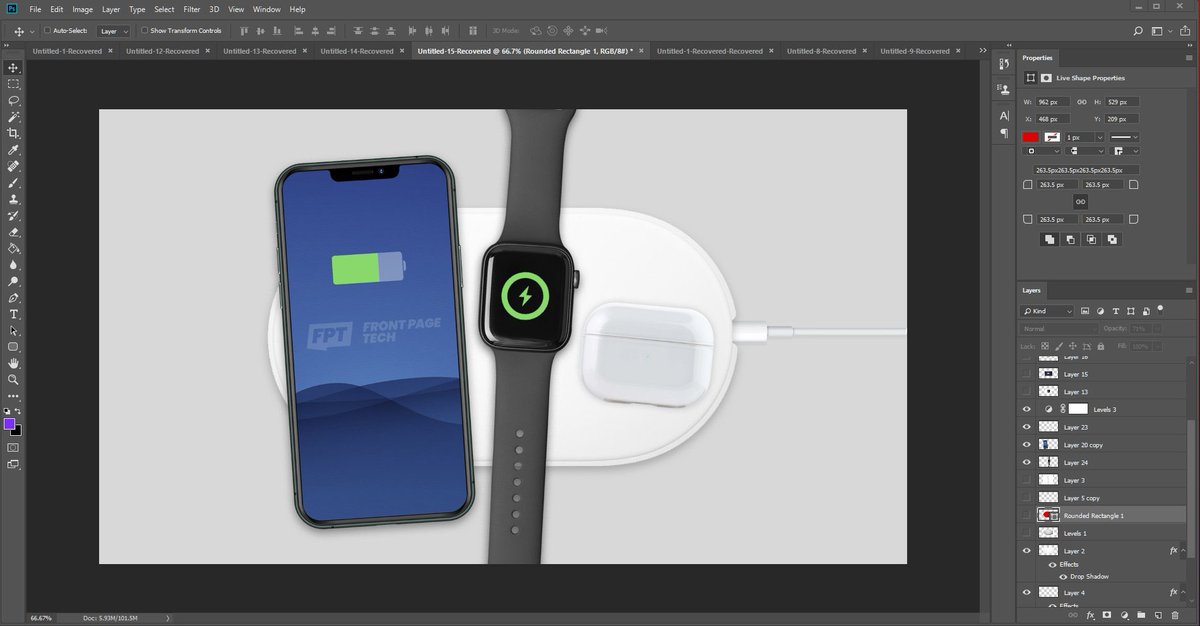
Task: Select the Pen tool
Action: (x=13, y=298)
